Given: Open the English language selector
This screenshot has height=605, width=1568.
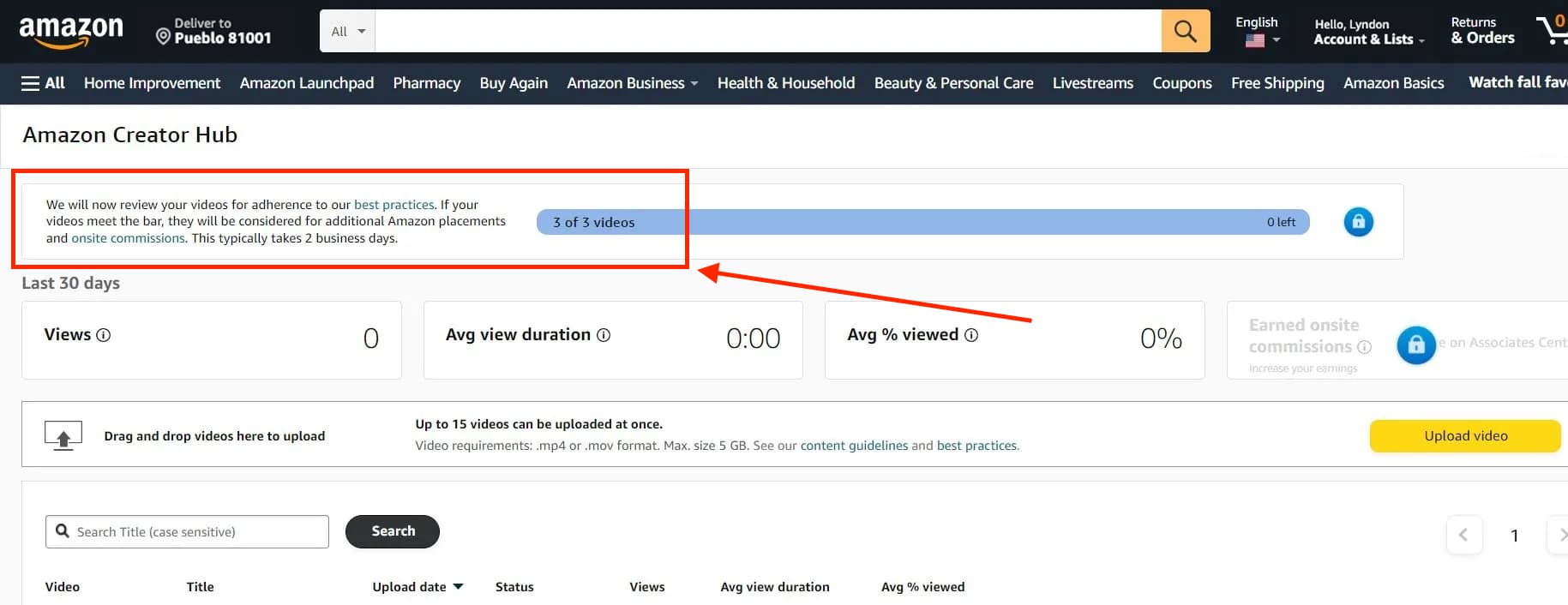Looking at the screenshot, I should 1257,31.
